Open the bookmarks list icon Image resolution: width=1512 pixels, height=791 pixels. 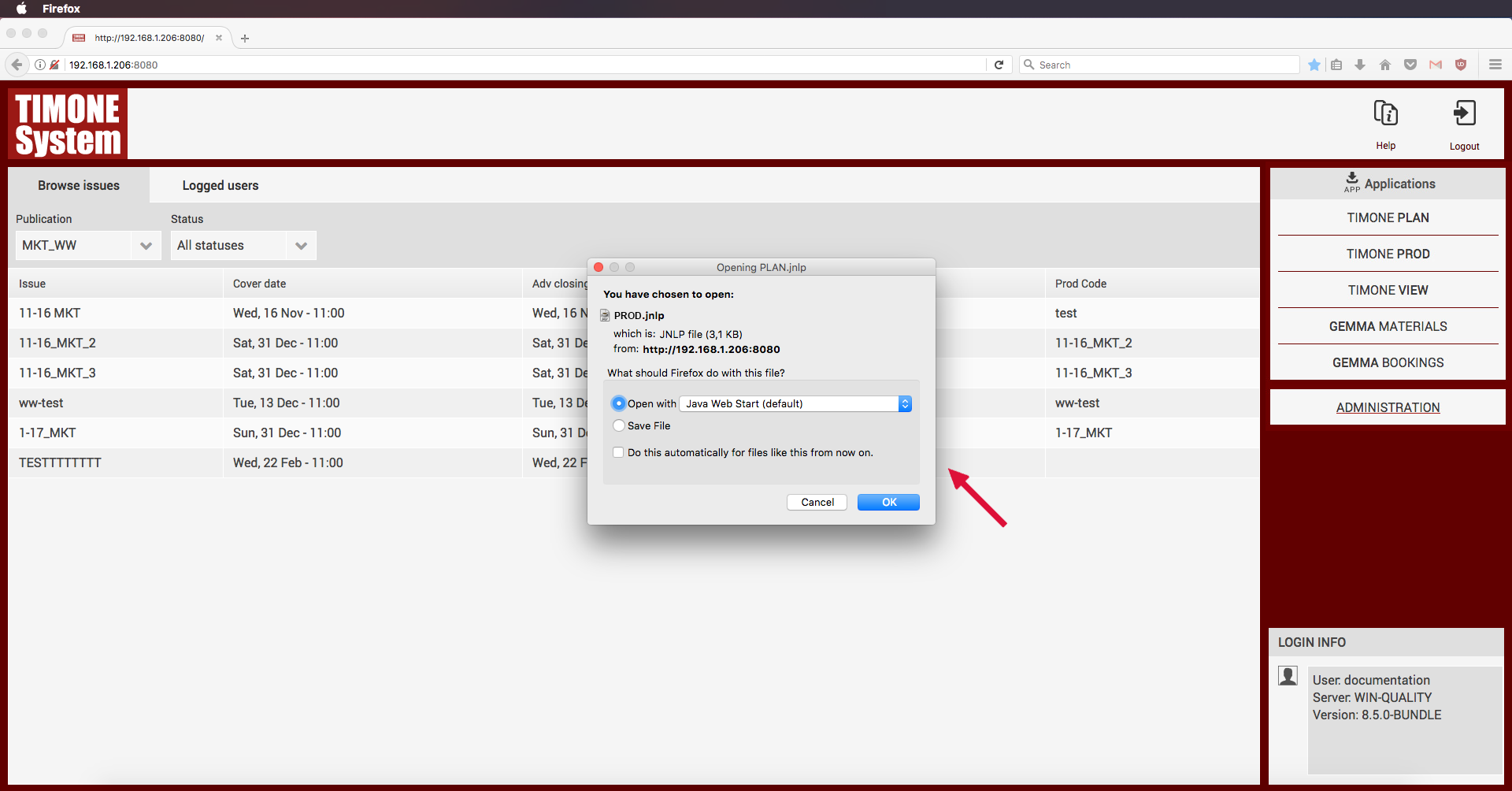point(1336,65)
